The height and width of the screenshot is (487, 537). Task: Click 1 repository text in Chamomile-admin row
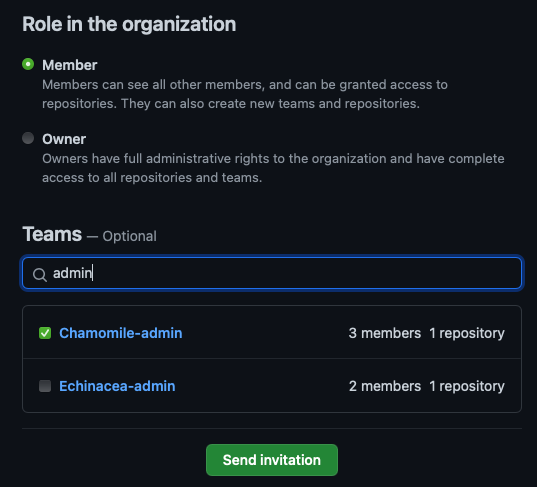tap(467, 333)
